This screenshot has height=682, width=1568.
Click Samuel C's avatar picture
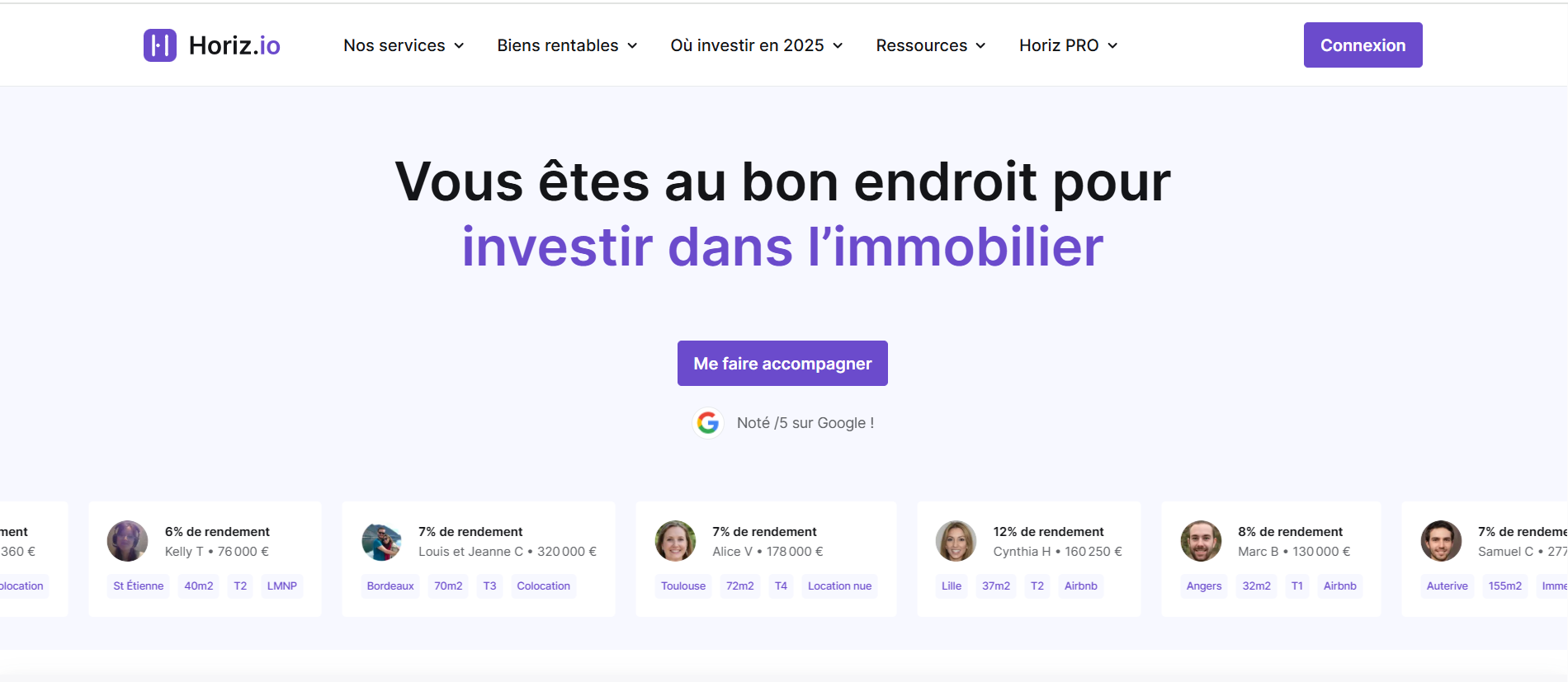[1442, 541]
